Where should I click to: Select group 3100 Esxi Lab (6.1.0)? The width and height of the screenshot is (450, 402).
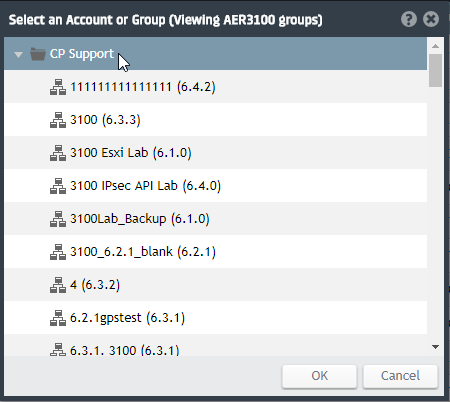(131, 153)
